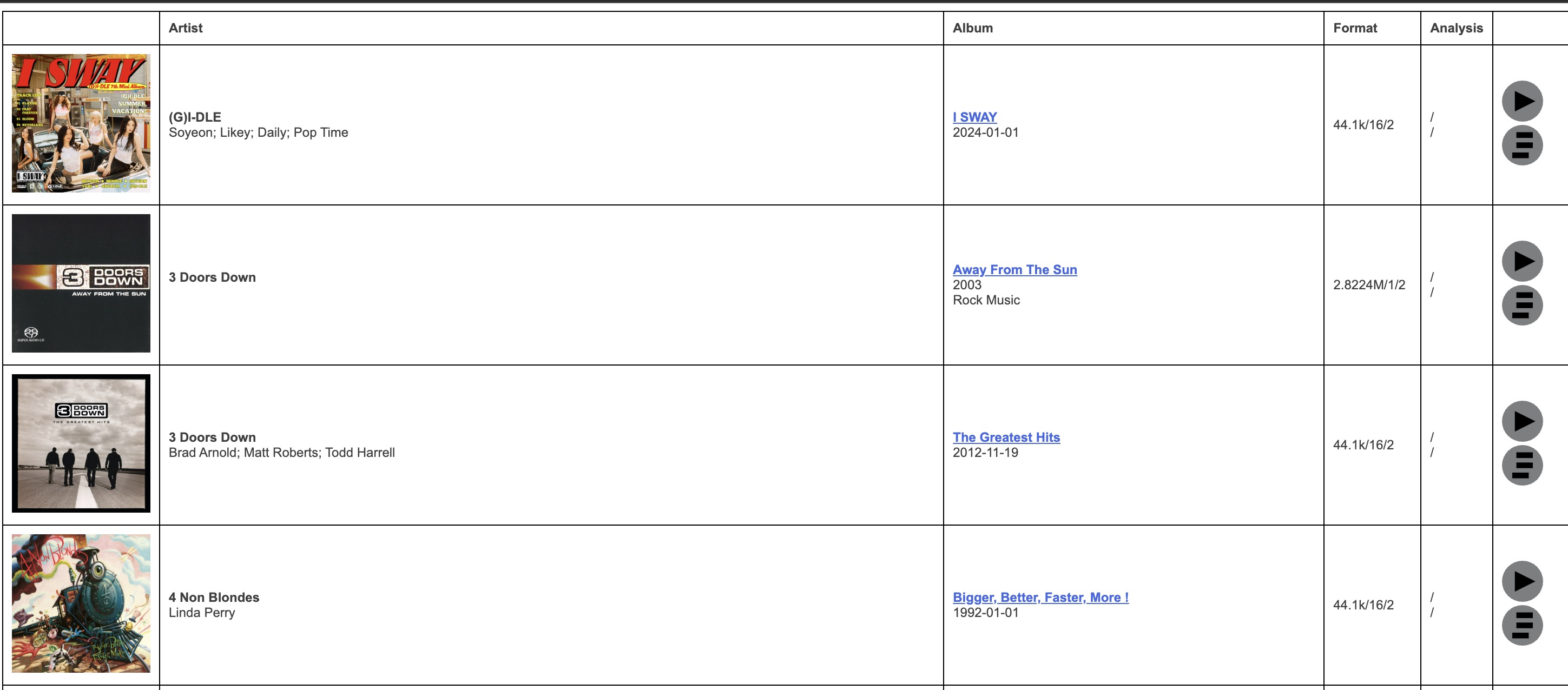Play Bigger, Better, Faster, More album
This screenshot has width=1568, height=690.
point(1521,581)
